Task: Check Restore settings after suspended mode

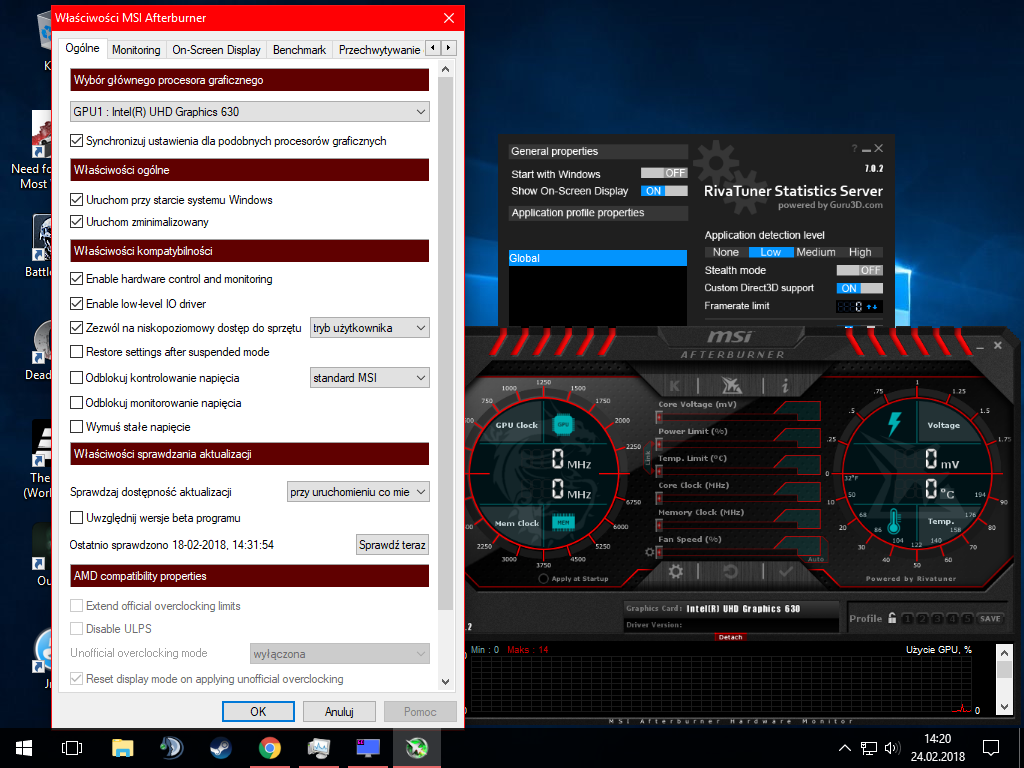Action: [x=76, y=351]
